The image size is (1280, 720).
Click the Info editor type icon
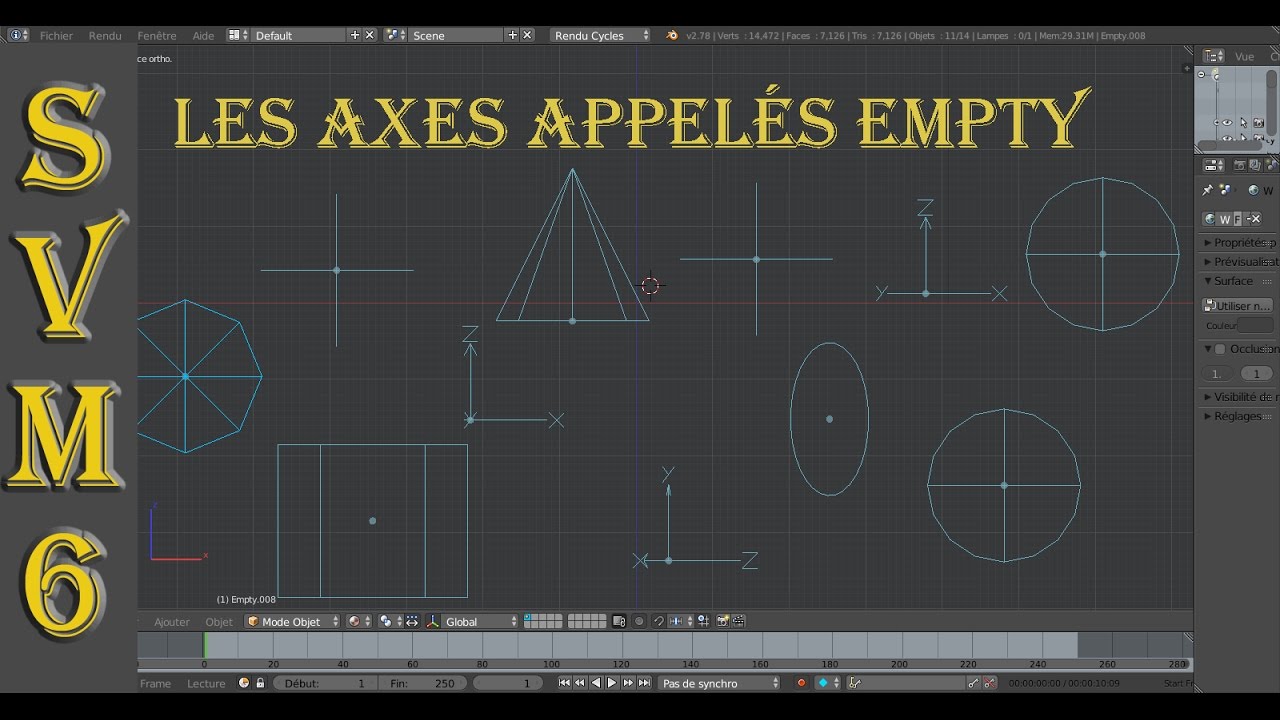coord(19,35)
